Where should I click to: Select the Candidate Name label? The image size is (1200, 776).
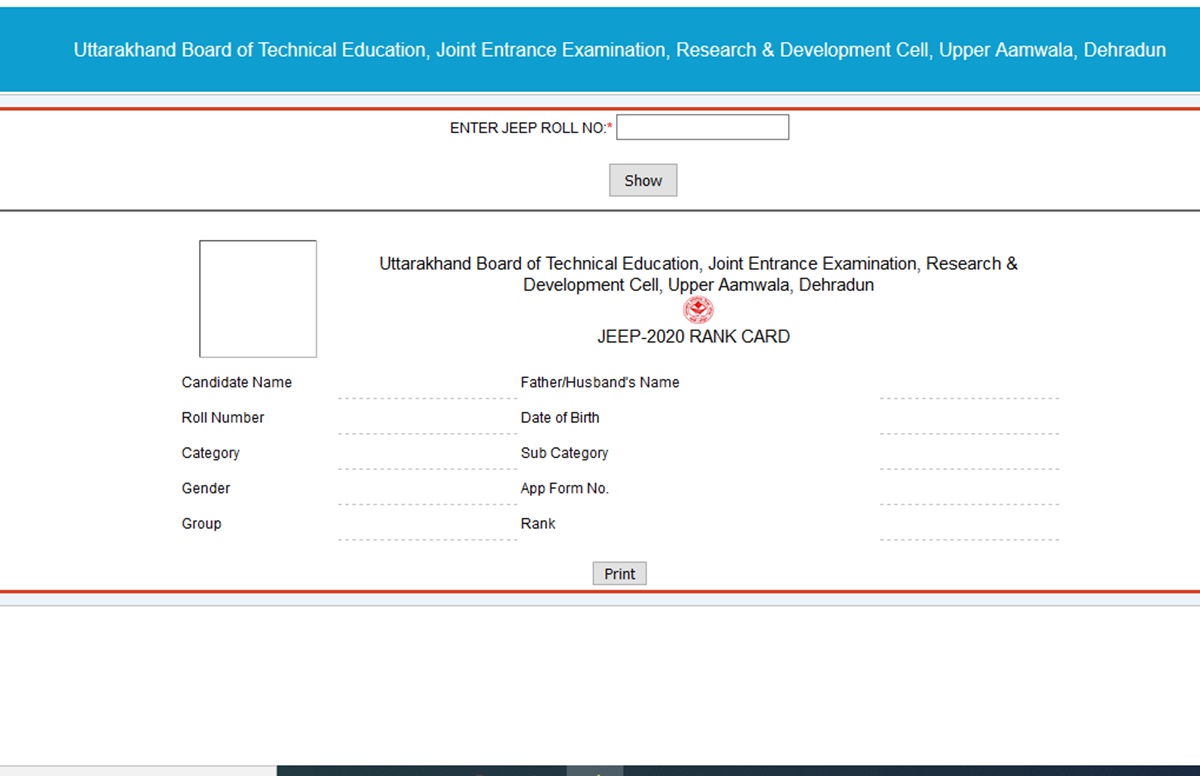[237, 382]
